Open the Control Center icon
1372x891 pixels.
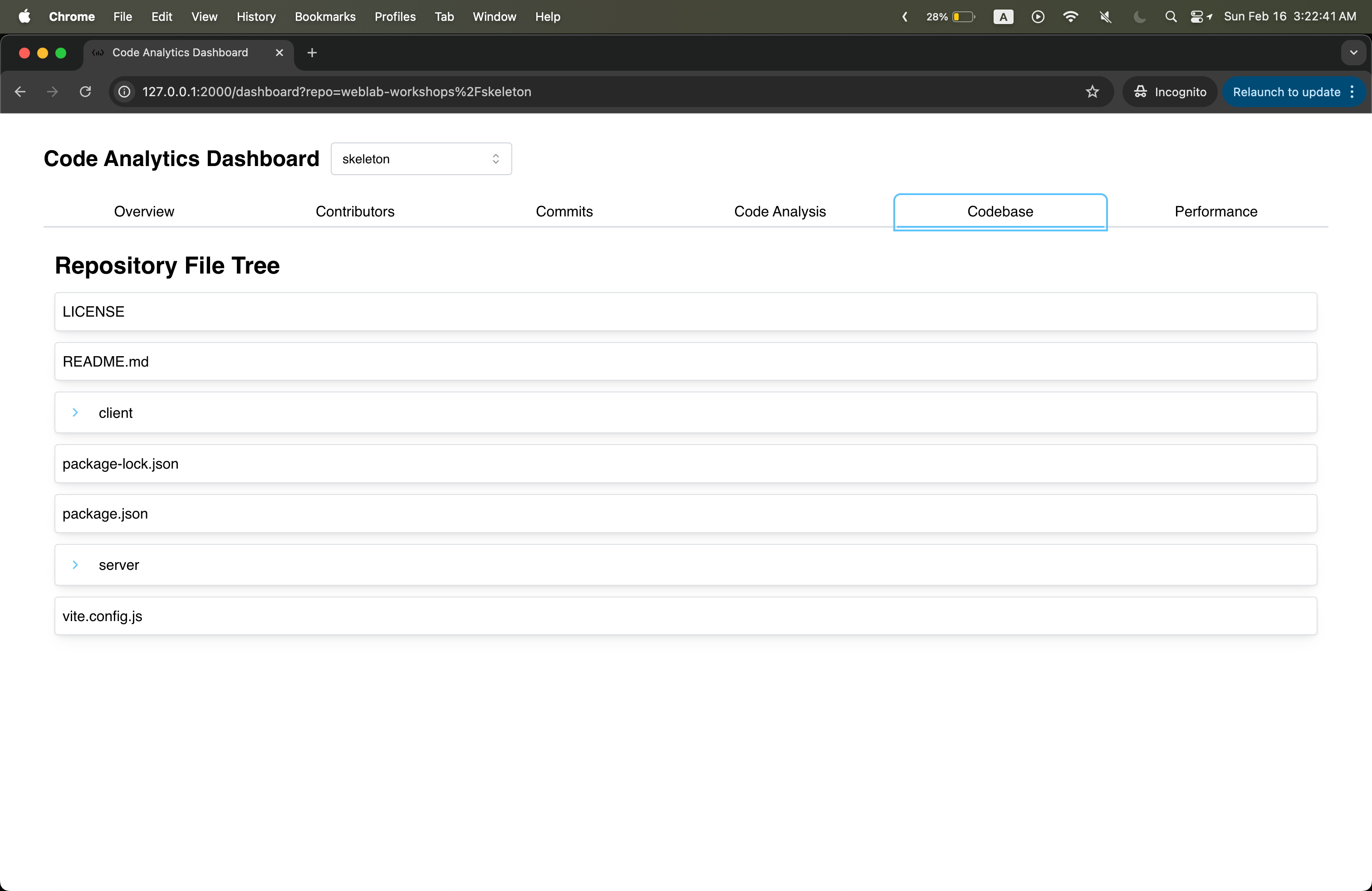[x=1197, y=17]
